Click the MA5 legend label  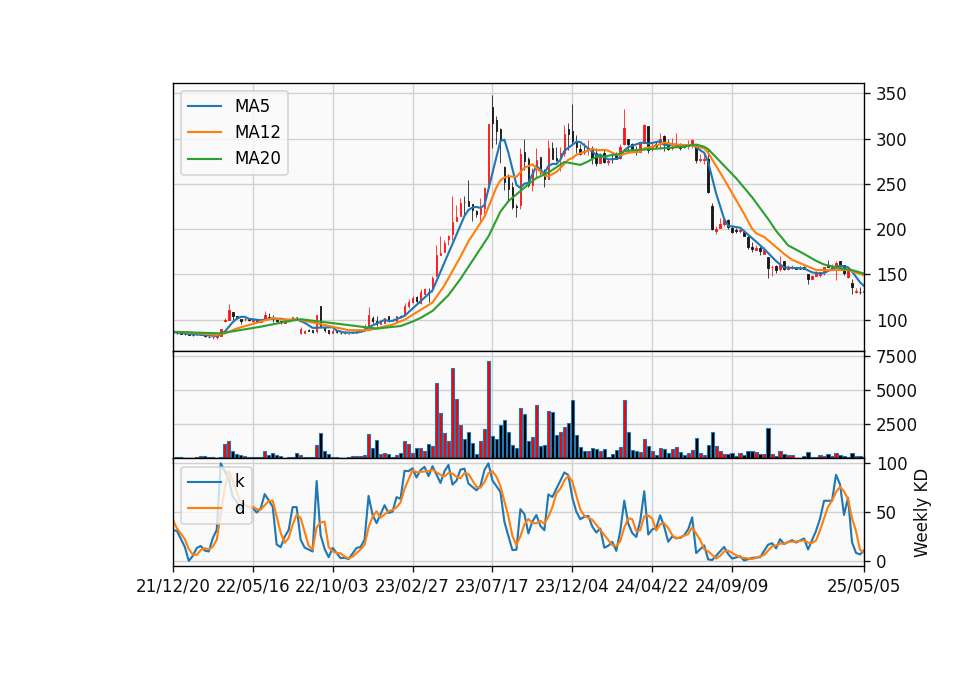[252, 106]
